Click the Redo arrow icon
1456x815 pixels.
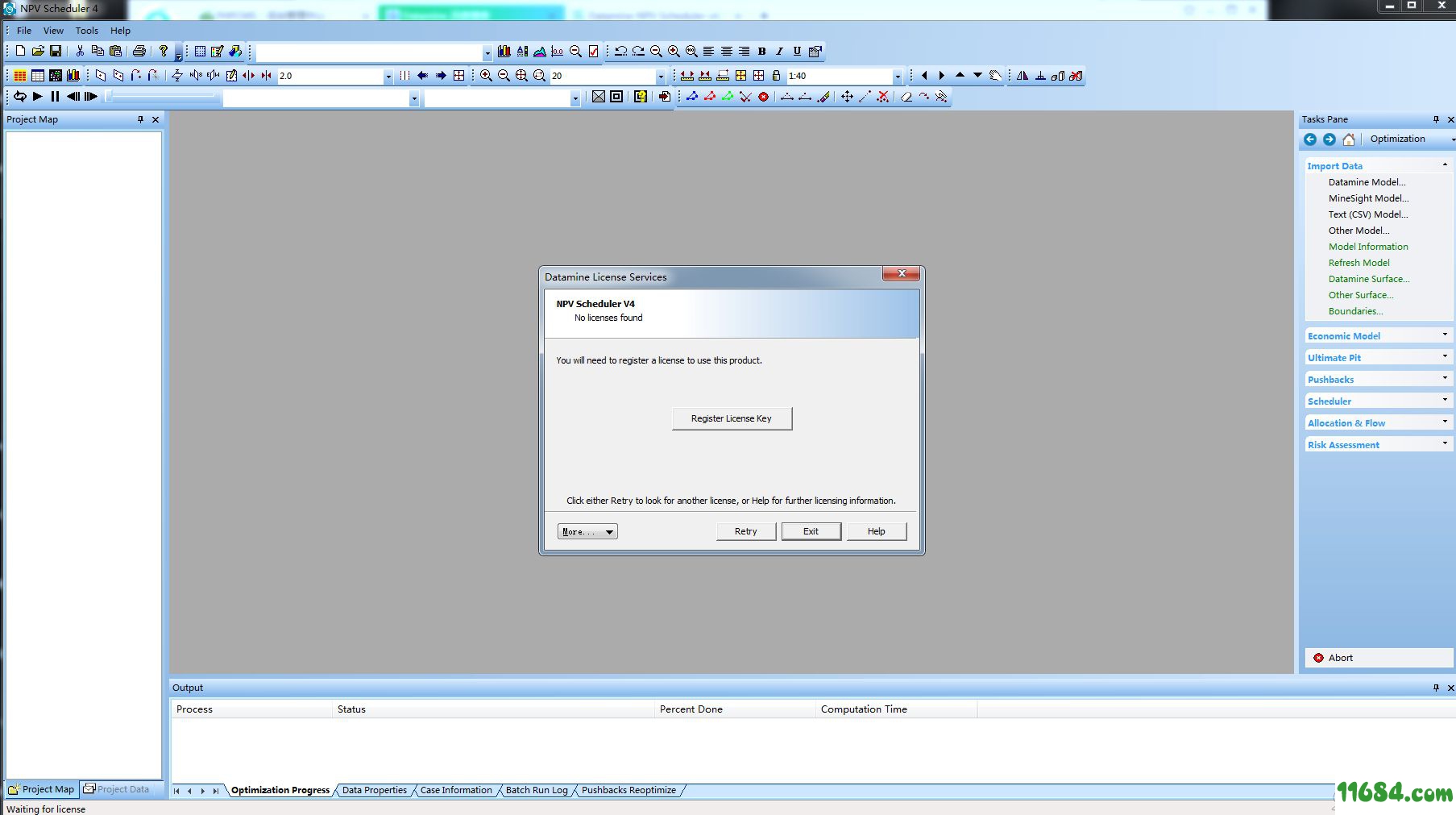pos(638,51)
